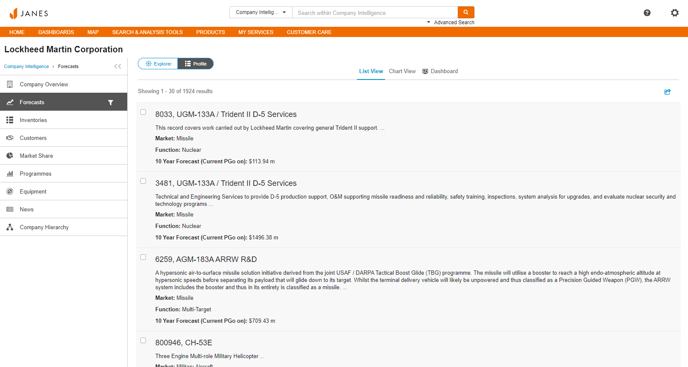688x367 pixels.
Task: Click the Forecasts breadcrumb text
Action: (68, 67)
